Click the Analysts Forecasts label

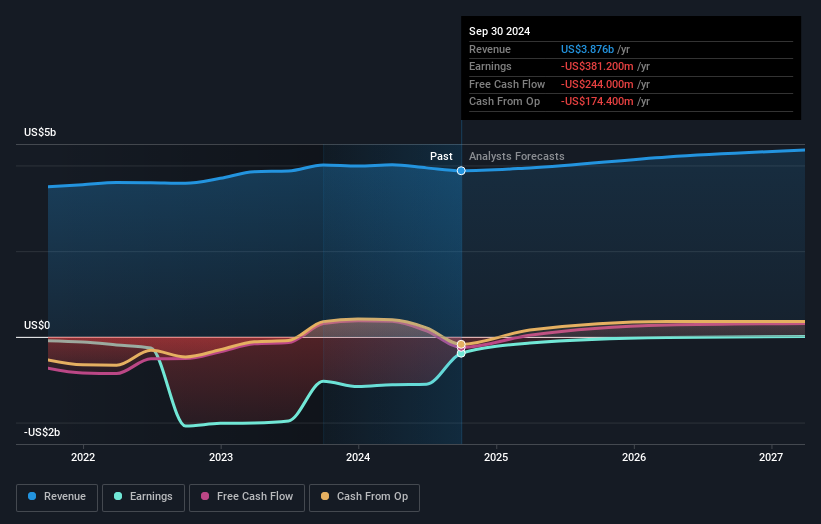[x=516, y=156]
